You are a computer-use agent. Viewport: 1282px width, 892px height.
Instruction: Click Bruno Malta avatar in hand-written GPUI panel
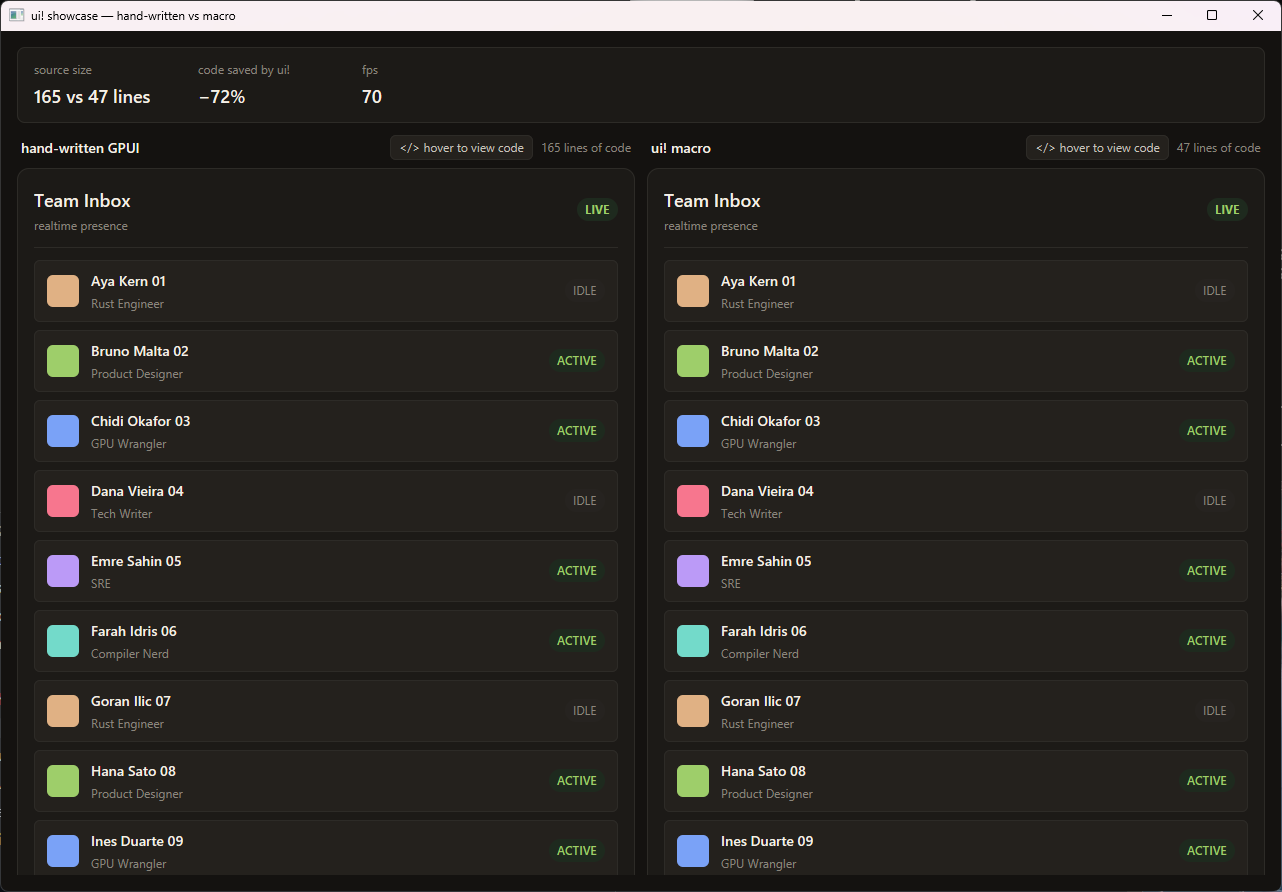pyautogui.click(x=63, y=361)
